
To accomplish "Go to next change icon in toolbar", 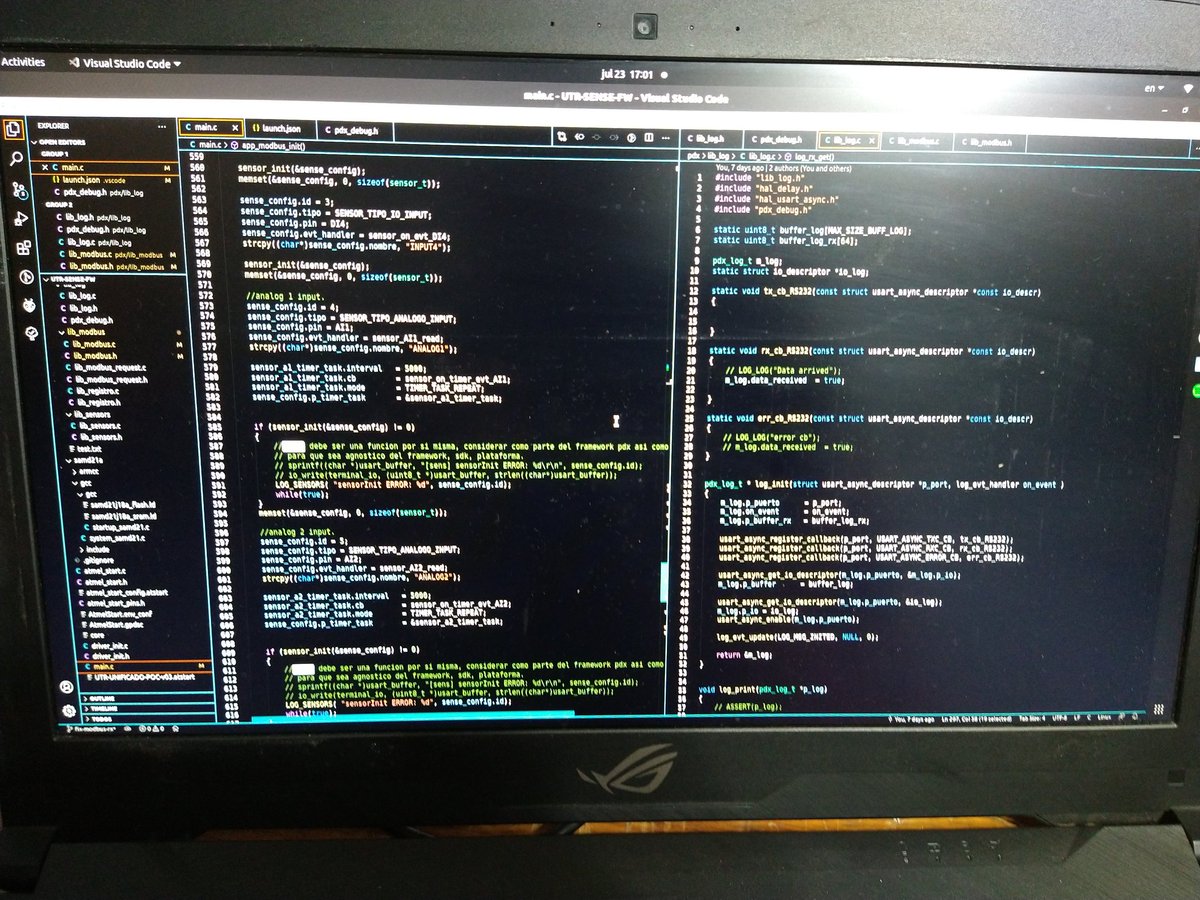I will [x=614, y=137].
